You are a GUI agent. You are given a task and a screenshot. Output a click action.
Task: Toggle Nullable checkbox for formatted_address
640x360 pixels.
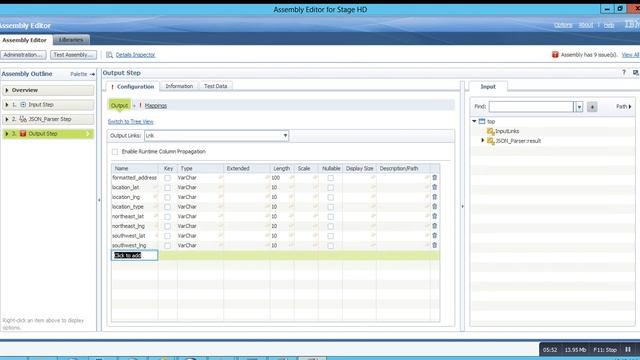[331, 178]
